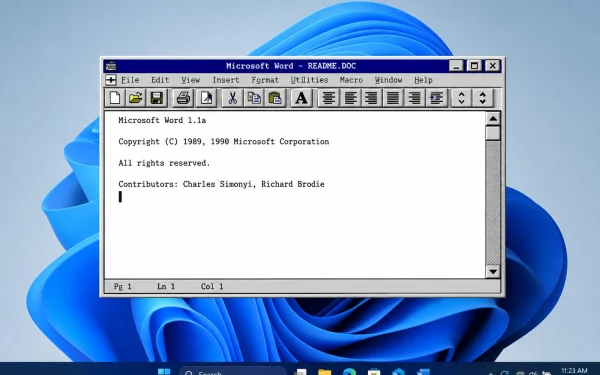
Task: Open the Edit menu
Action: point(160,80)
